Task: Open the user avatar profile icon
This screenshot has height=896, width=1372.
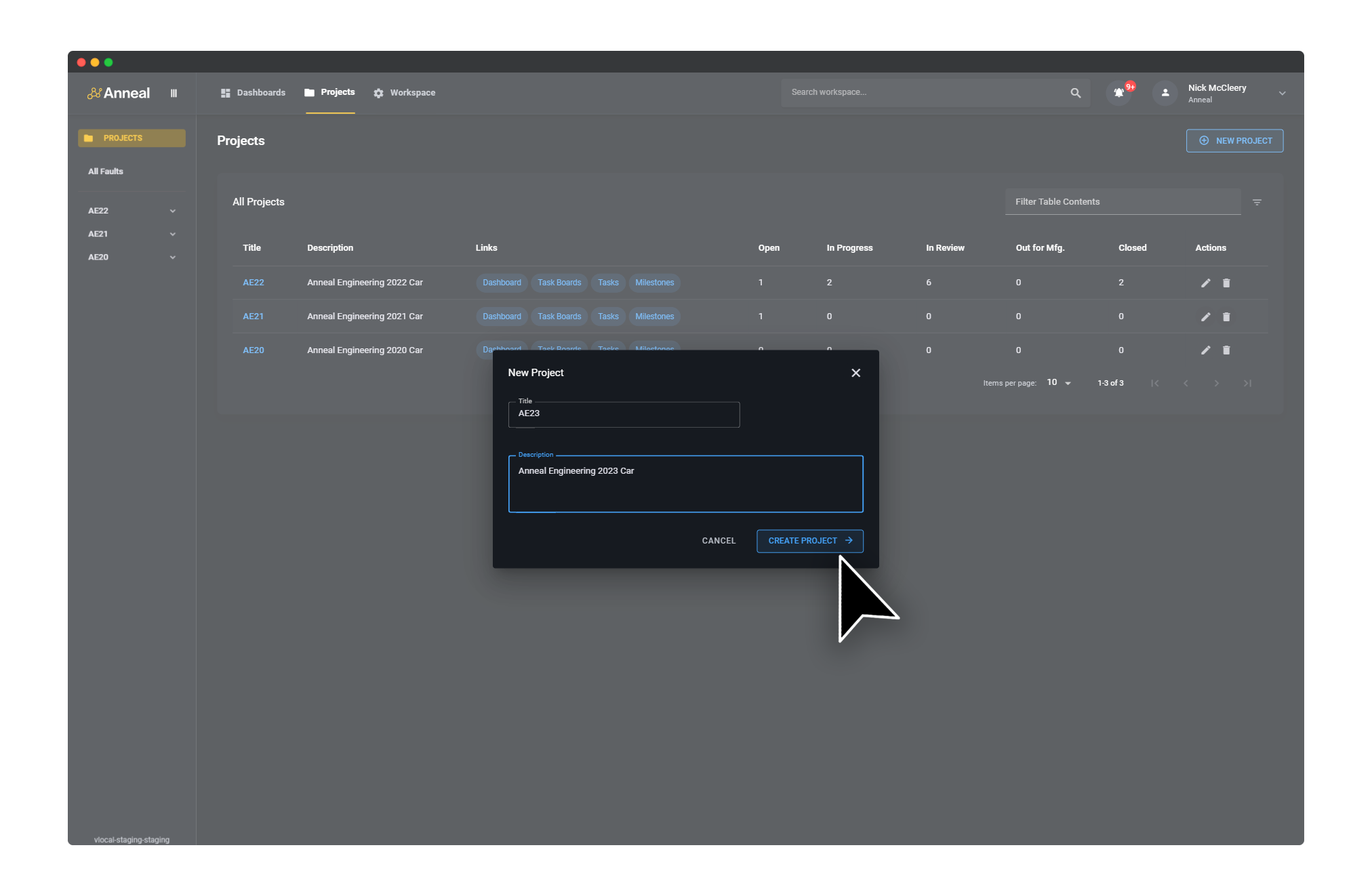Action: click(1164, 93)
